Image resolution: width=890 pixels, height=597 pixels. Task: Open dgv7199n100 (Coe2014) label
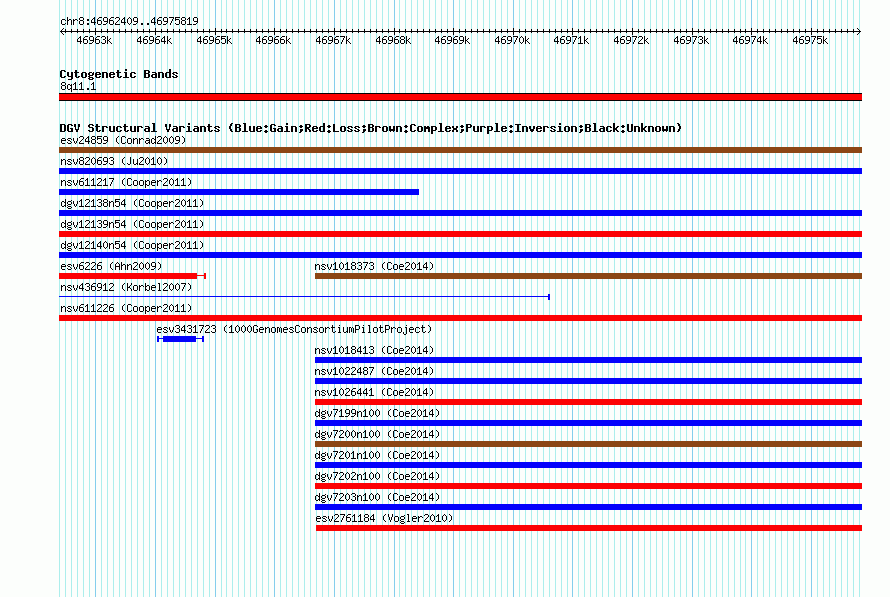(x=377, y=413)
